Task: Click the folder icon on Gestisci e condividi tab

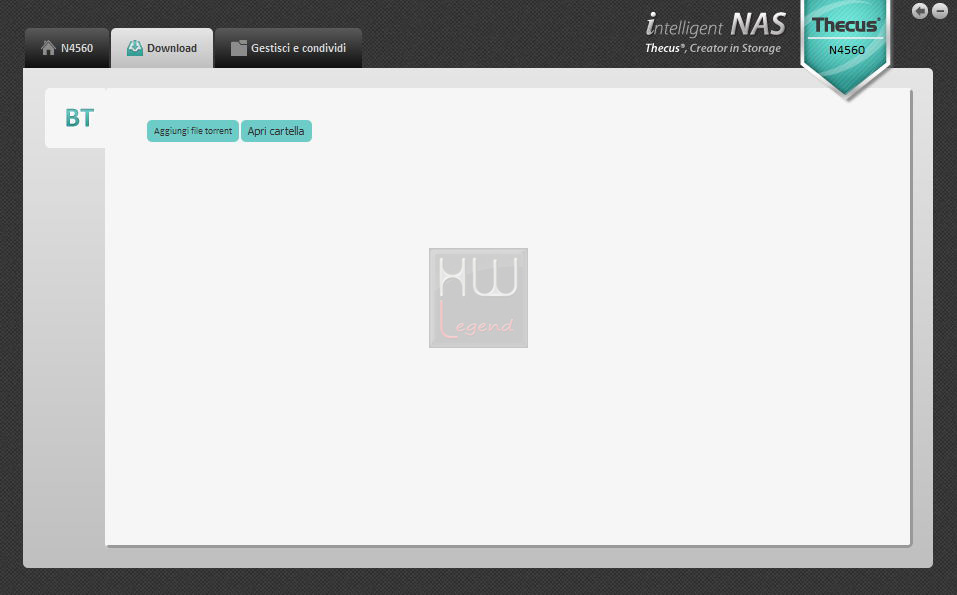Action: pyautogui.click(x=239, y=48)
